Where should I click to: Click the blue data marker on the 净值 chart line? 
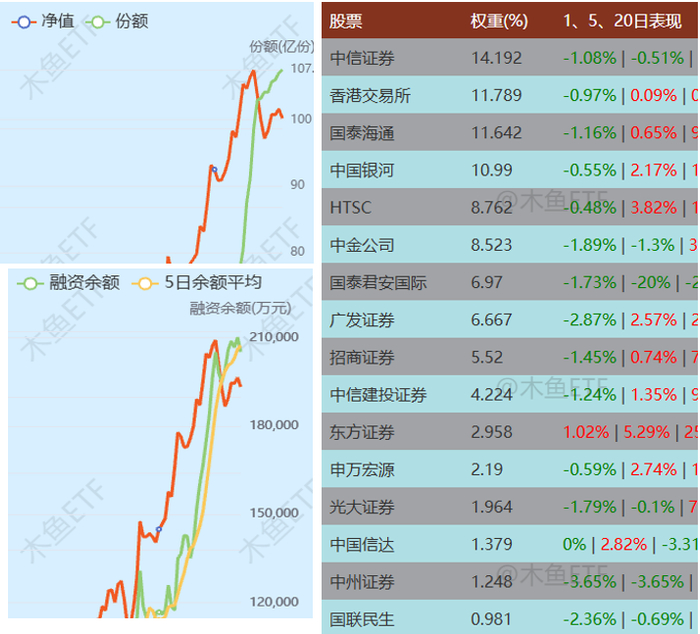click(x=214, y=170)
